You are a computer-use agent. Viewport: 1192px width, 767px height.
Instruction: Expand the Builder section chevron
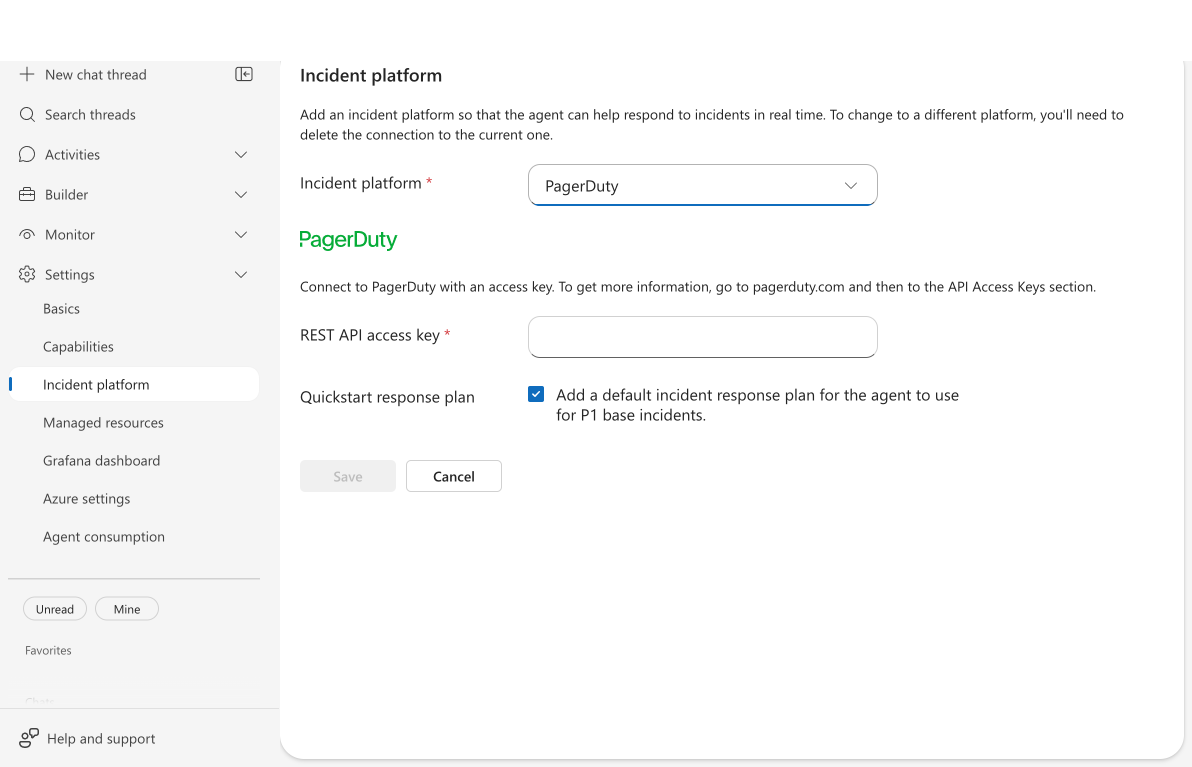241,195
